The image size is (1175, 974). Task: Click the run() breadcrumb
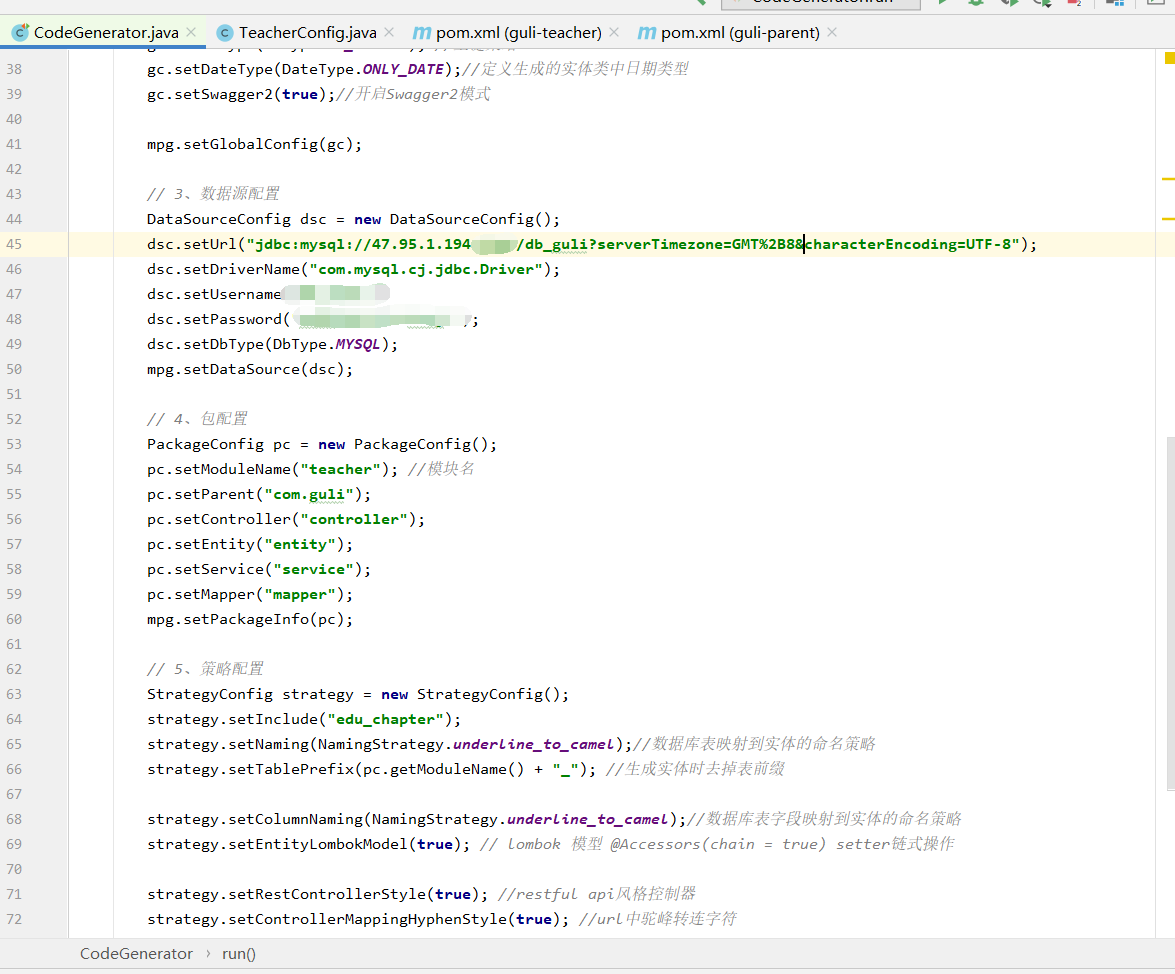[239, 953]
